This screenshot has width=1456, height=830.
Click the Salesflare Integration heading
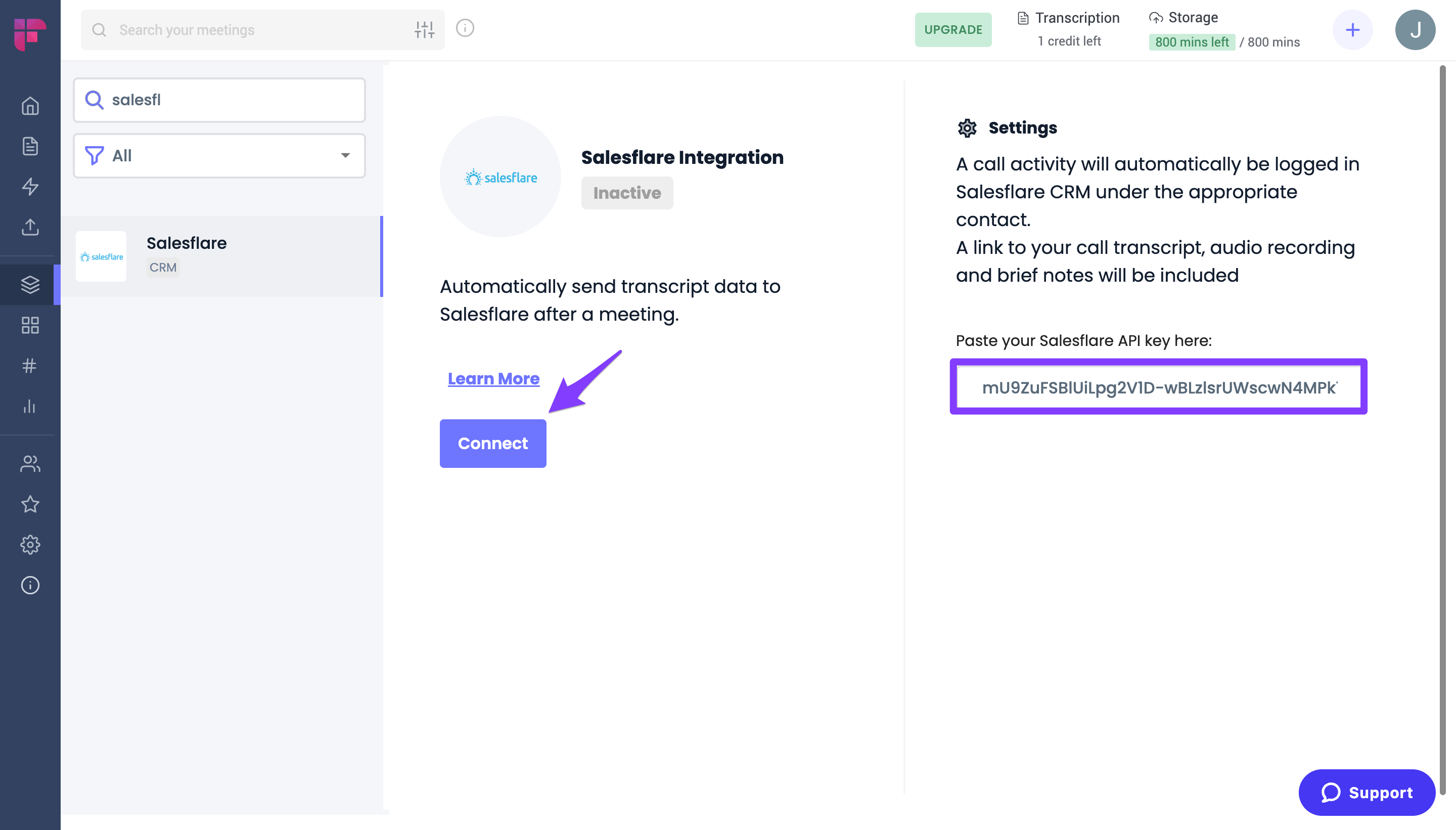click(x=682, y=157)
